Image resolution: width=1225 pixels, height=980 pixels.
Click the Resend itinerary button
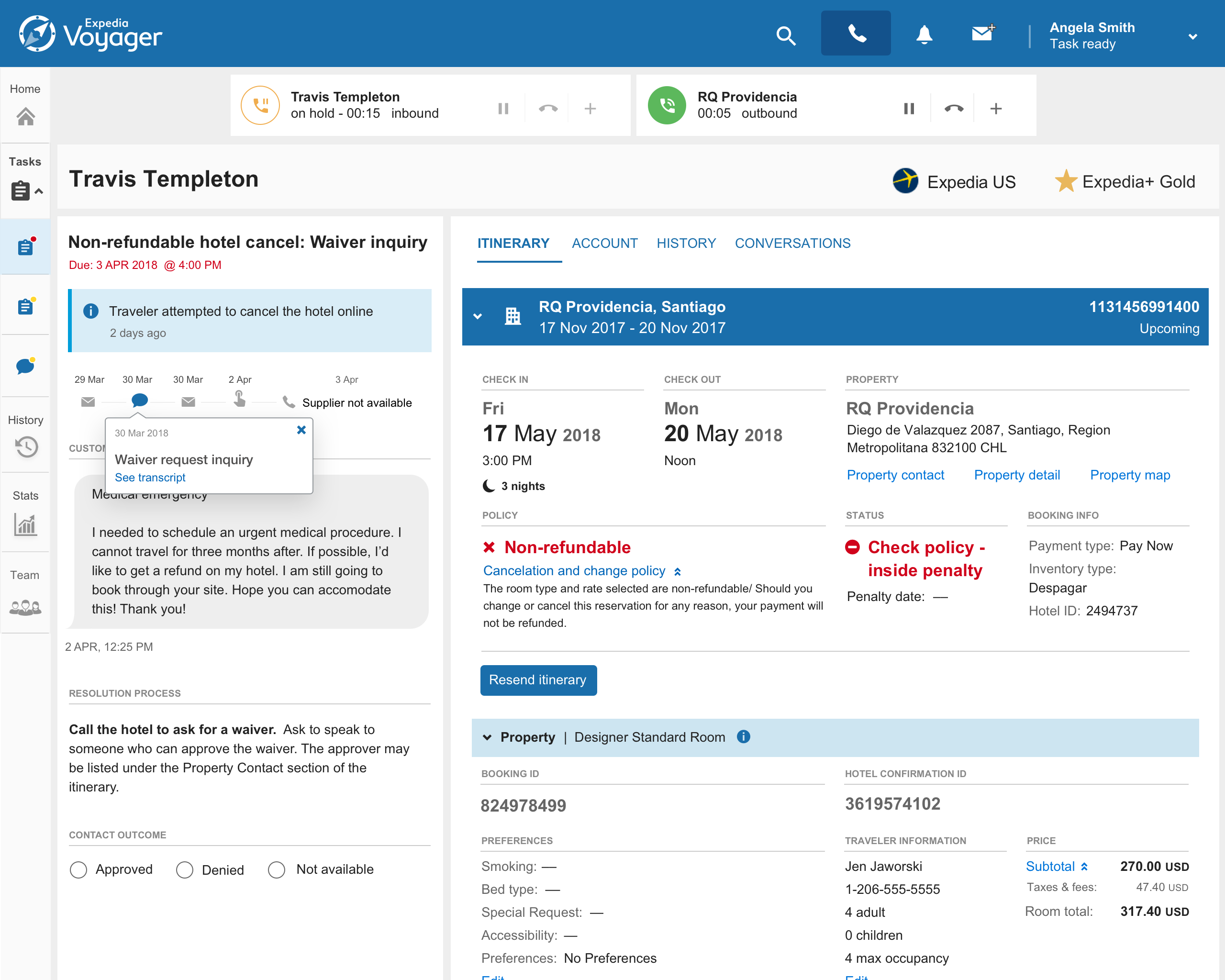pos(537,680)
